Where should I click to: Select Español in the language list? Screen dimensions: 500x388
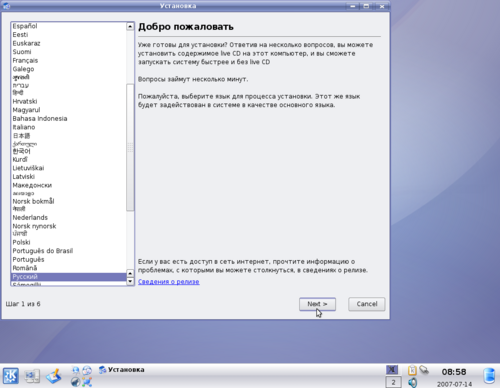[69, 26]
